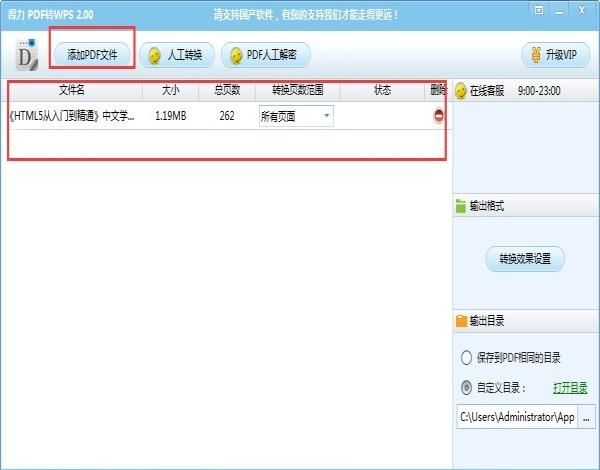Click the 人工转换 button

click(176, 55)
